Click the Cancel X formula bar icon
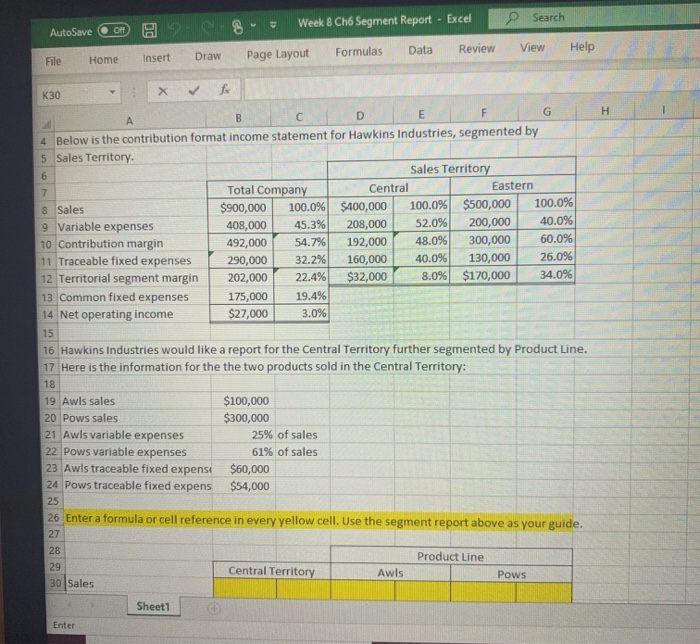Screen dimensions: 700x644 coord(163,91)
